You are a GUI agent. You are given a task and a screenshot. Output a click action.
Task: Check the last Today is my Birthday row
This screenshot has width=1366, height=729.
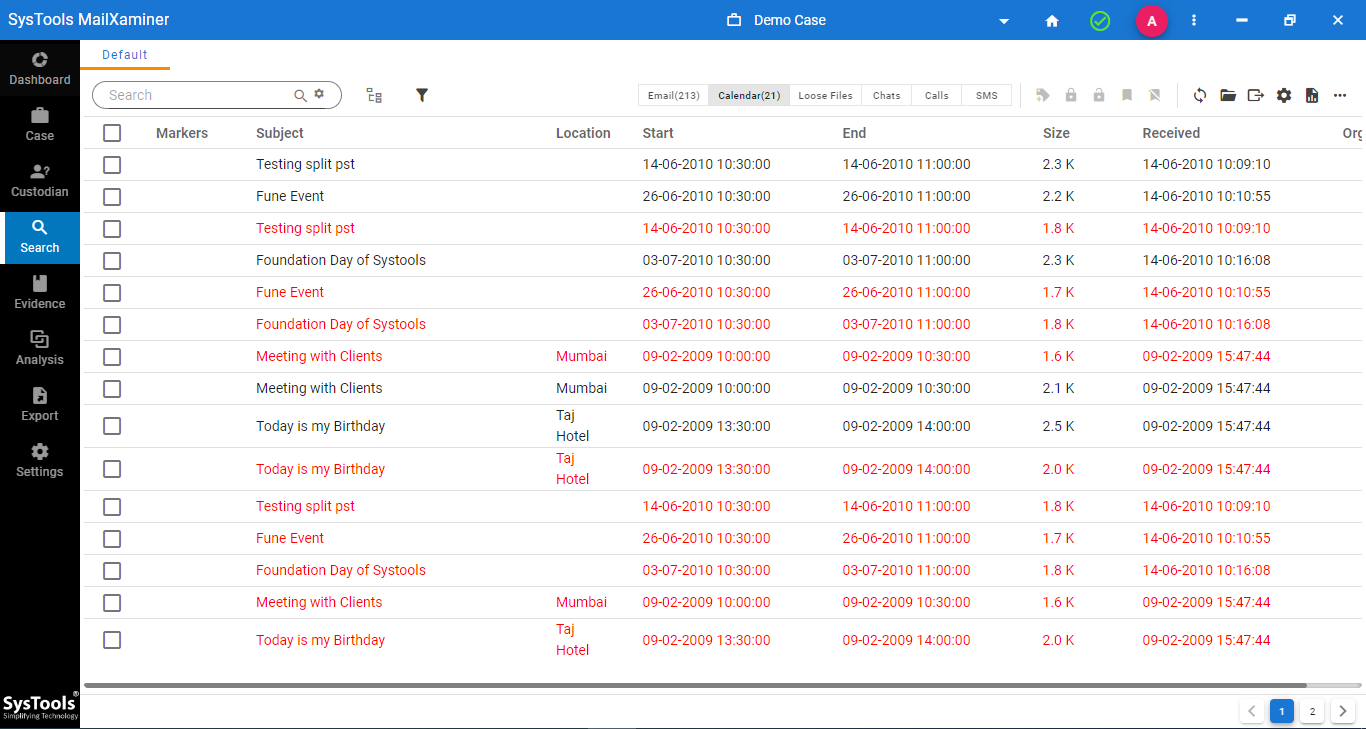(x=112, y=640)
